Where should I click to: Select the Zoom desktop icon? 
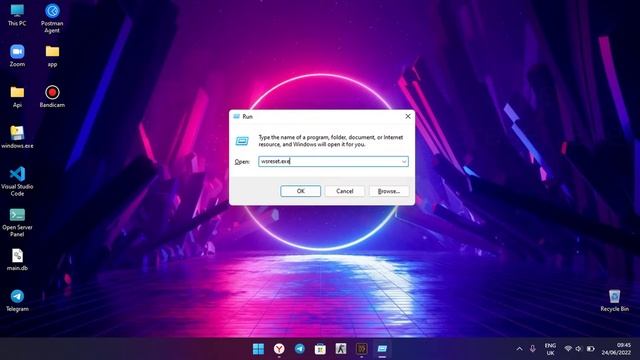tap(17, 56)
